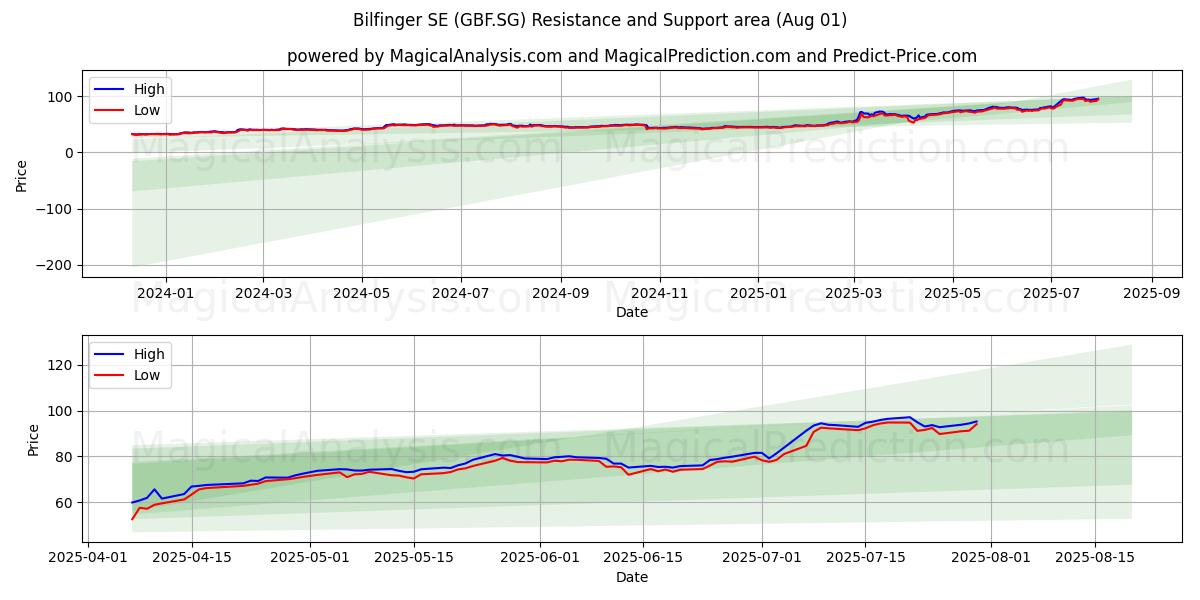Click the '2025-04-01' x-axis label on the bottom chart
The height and width of the screenshot is (600, 1200).
click(x=88, y=558)
